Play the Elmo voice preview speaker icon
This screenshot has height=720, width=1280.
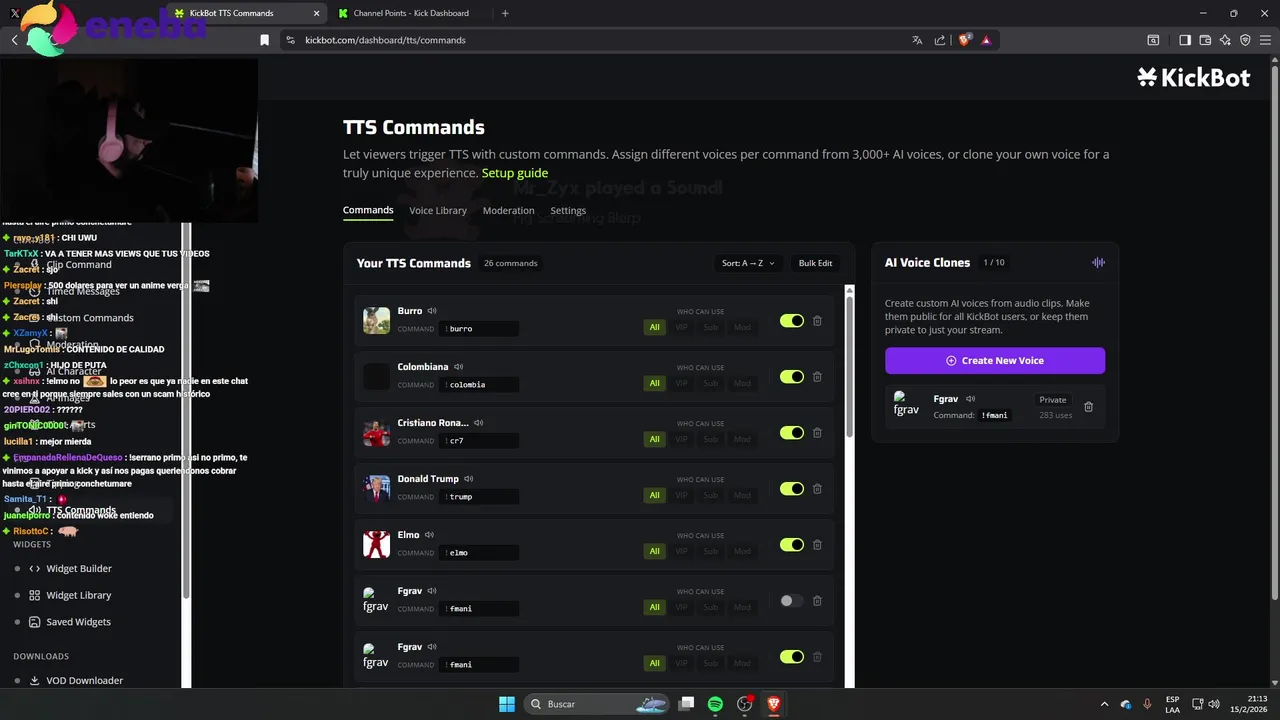coord(429,535)
